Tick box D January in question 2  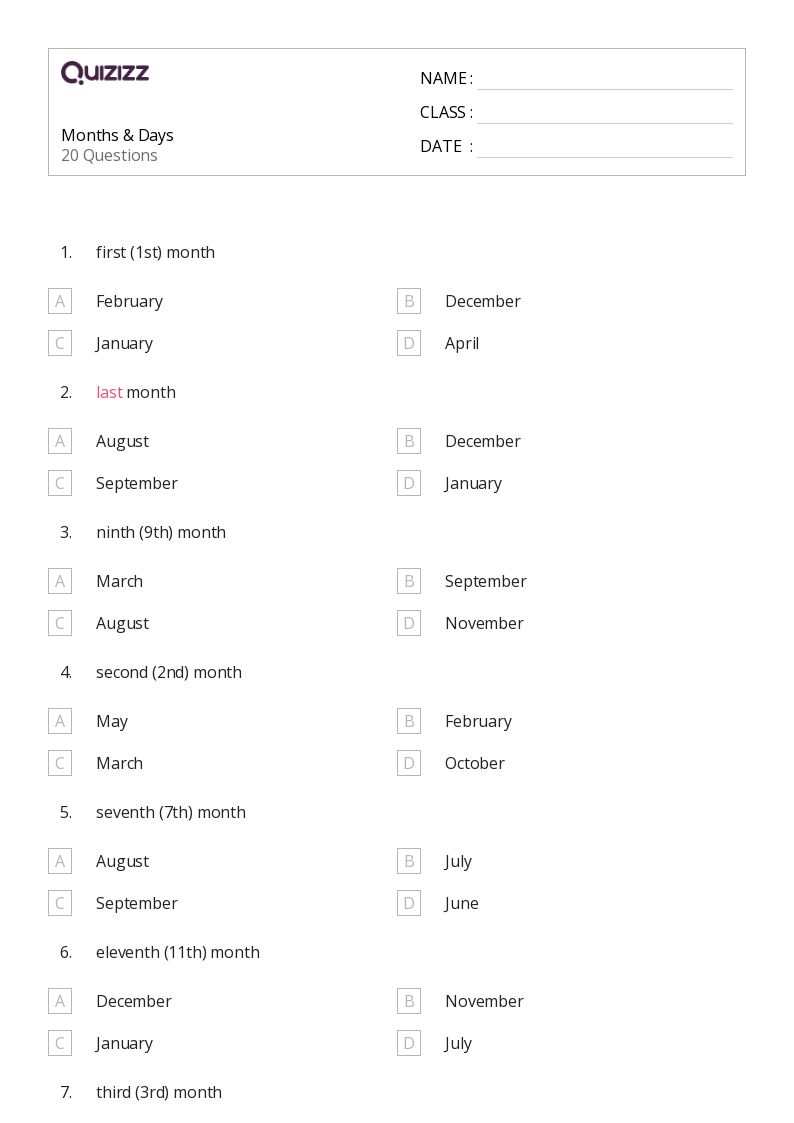(409, 483)
